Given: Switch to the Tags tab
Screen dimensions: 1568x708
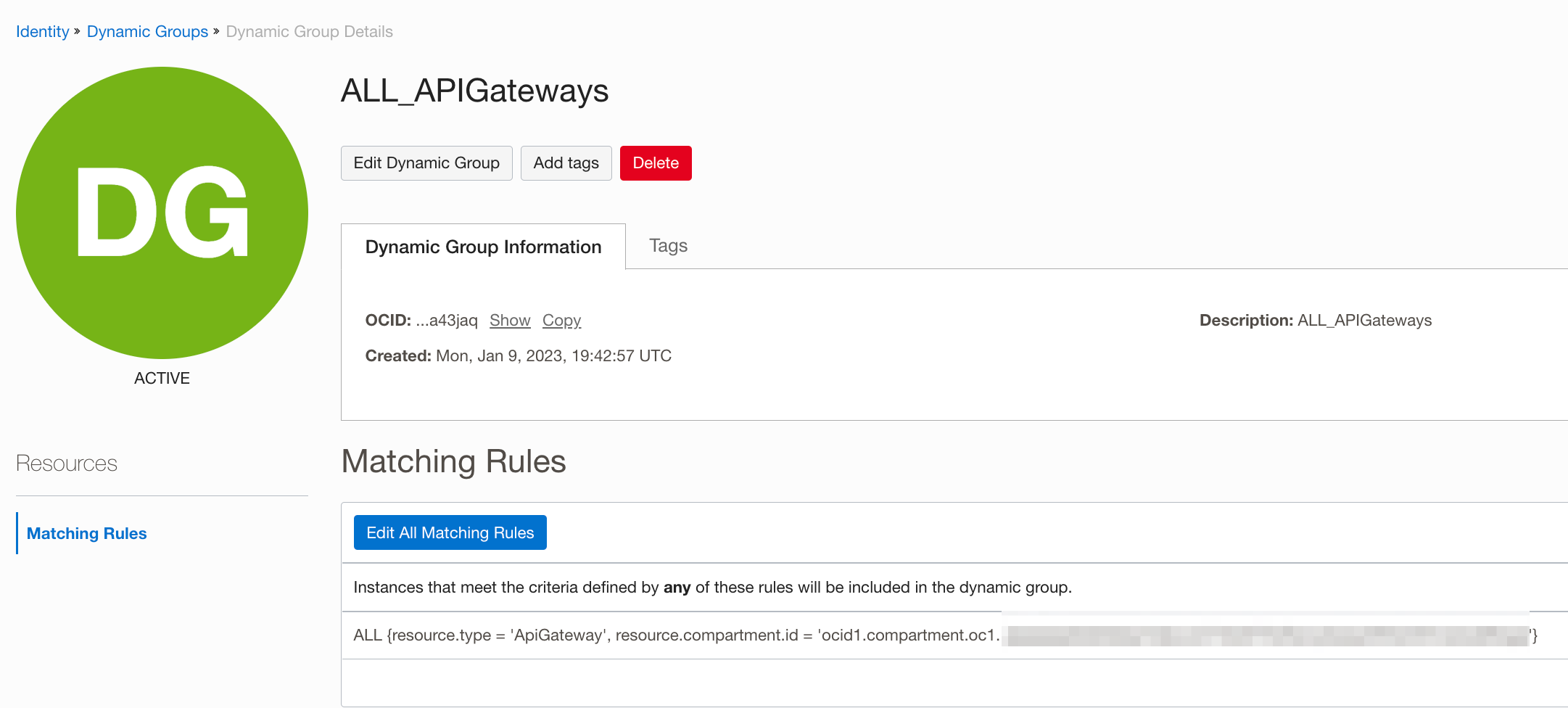Looking at the screenshot, I should tap(667, 245).
